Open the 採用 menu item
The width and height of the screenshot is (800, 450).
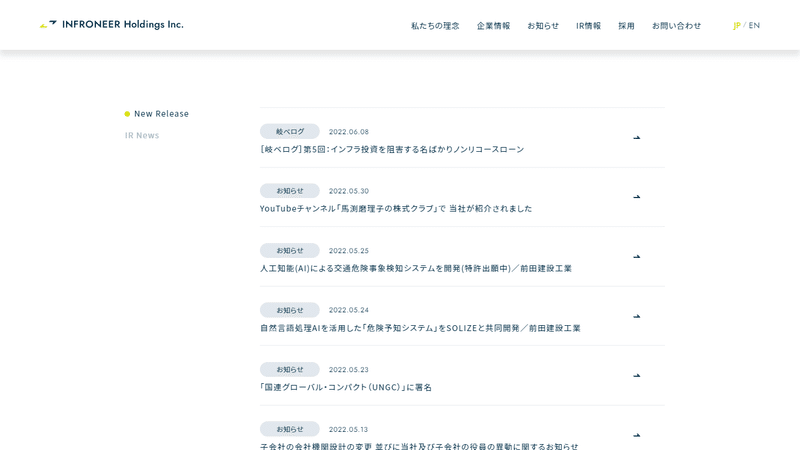click(x=626, y=26)
